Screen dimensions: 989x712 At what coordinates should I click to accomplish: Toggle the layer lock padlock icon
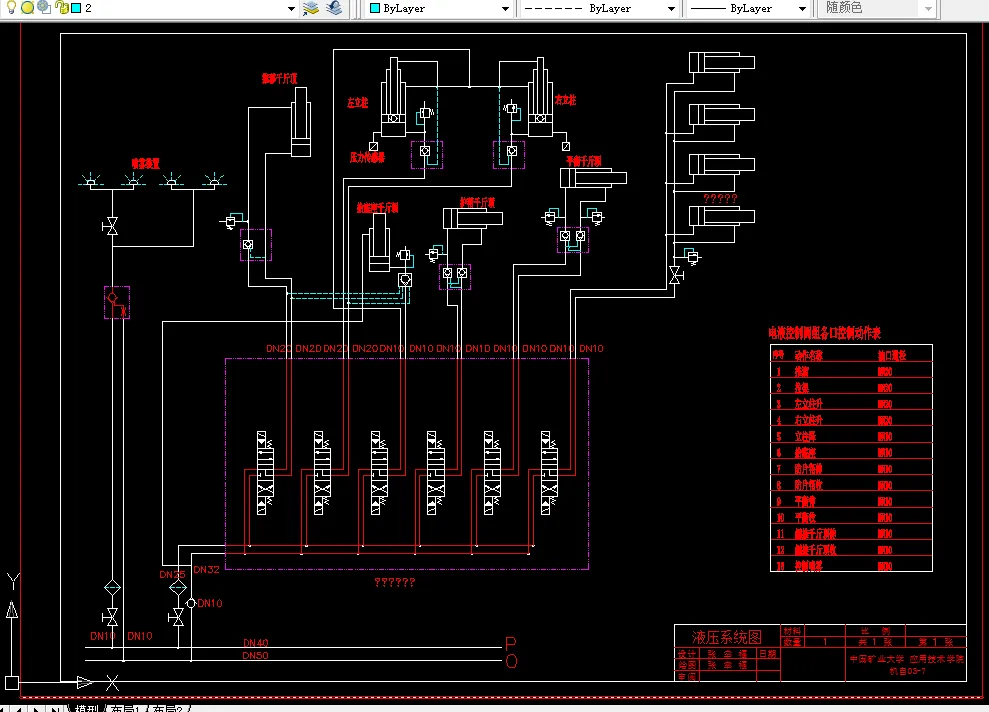tap(62, 8)
